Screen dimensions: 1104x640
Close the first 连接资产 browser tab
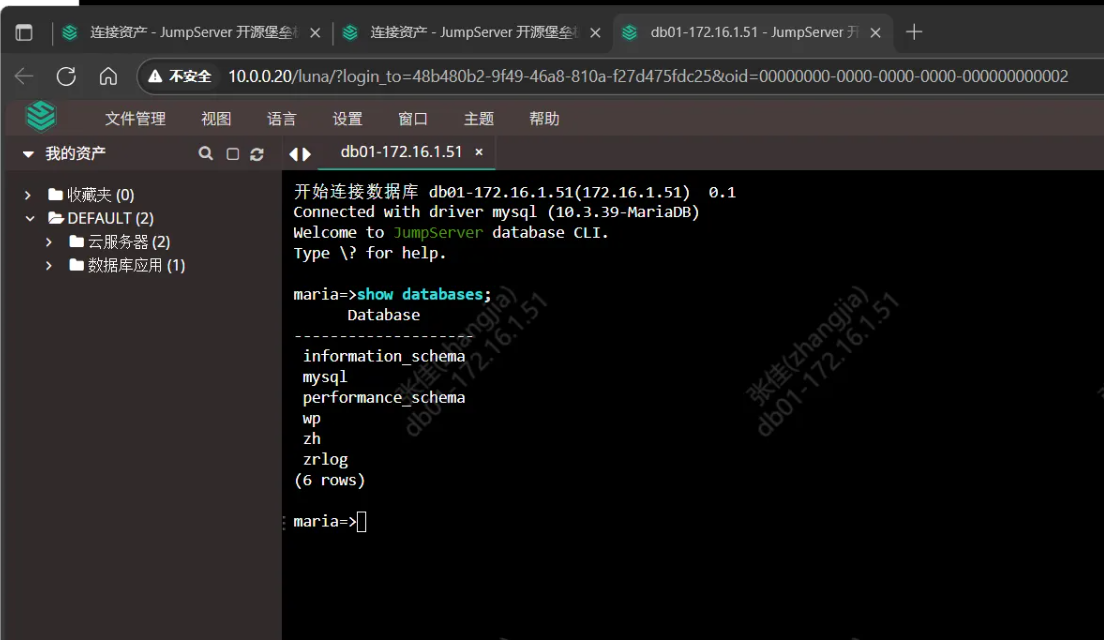click(x=315, y=32)
